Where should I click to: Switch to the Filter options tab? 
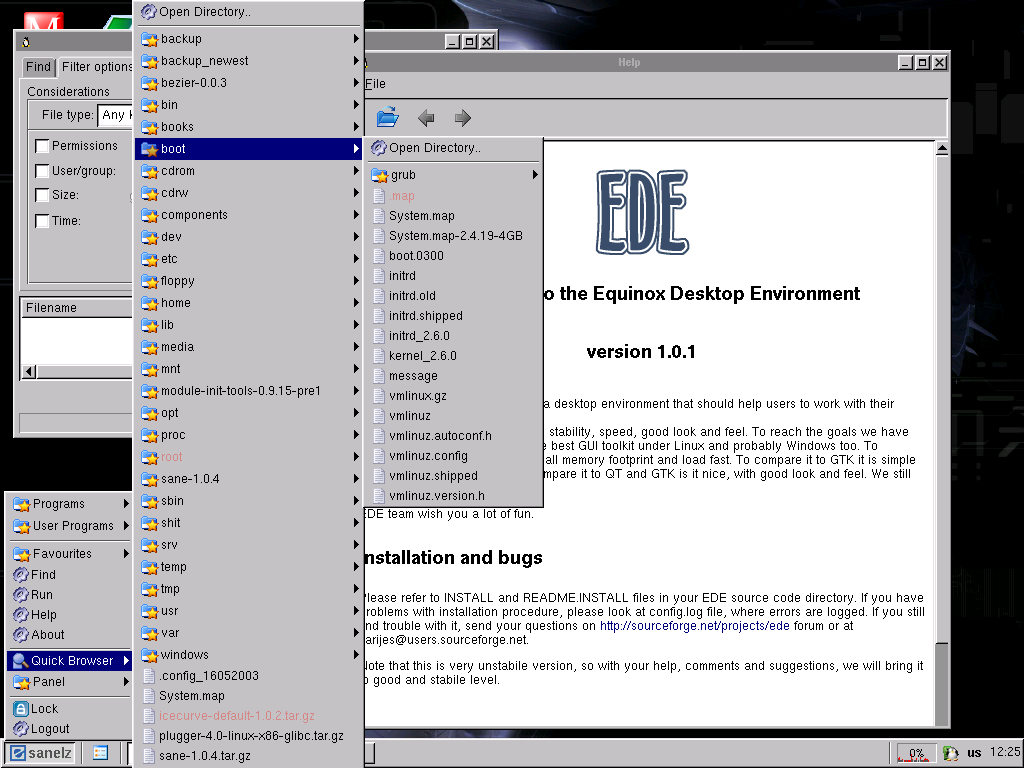96,67
